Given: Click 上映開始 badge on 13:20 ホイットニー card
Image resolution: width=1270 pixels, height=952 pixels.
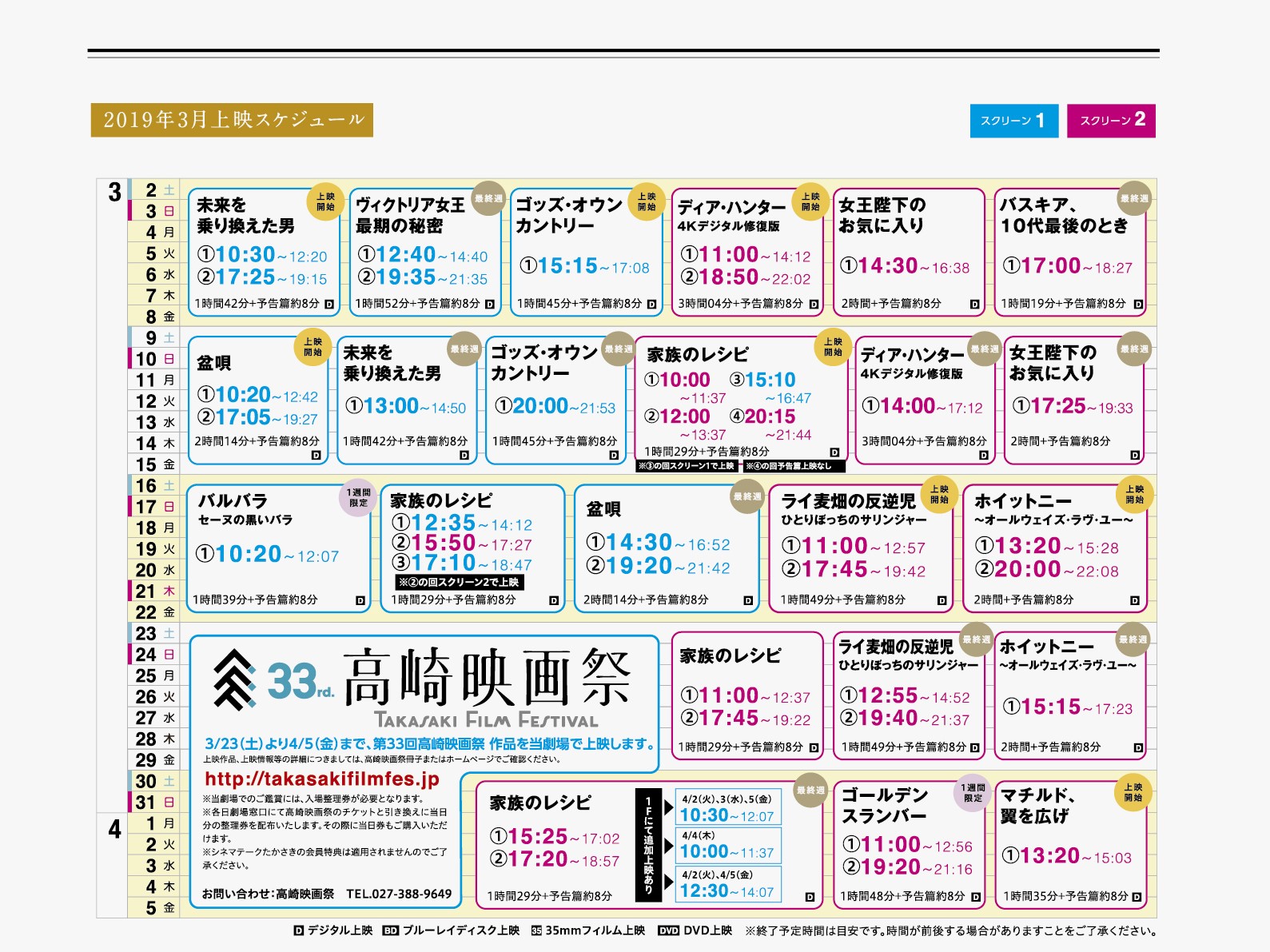Looking at the screenshot, I should click(1135, 495).
